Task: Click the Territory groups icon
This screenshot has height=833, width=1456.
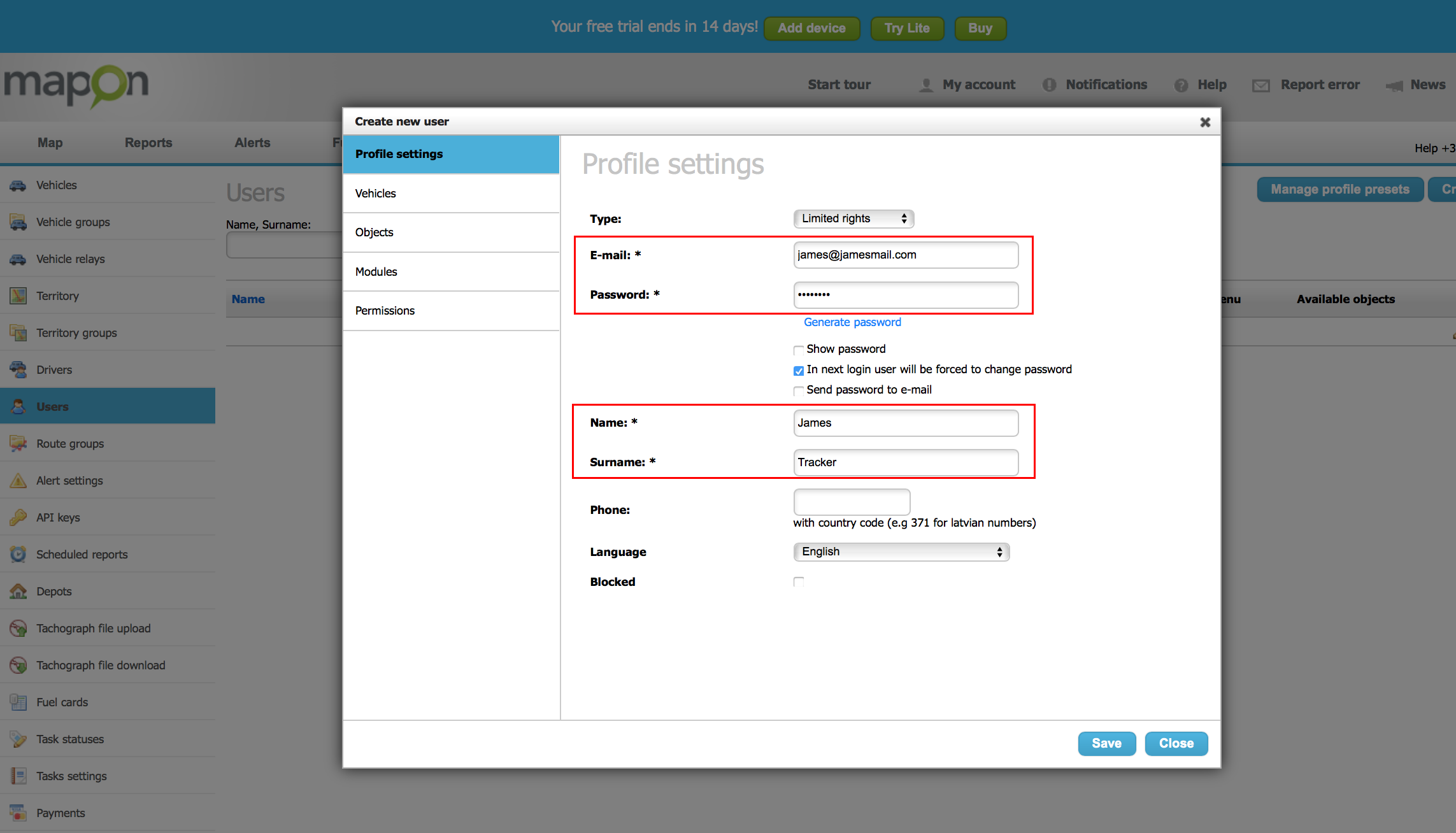Action: (18, 333)
